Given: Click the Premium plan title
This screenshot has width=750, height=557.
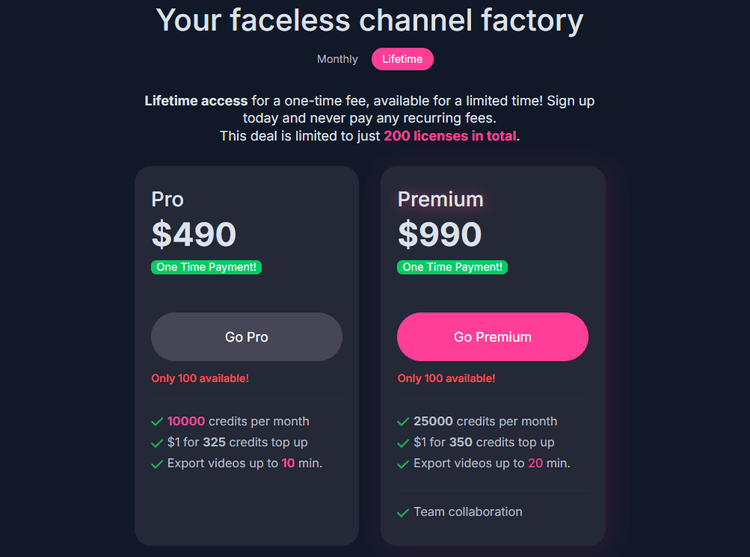Looking at the screenshot, I should click(440, 199).
